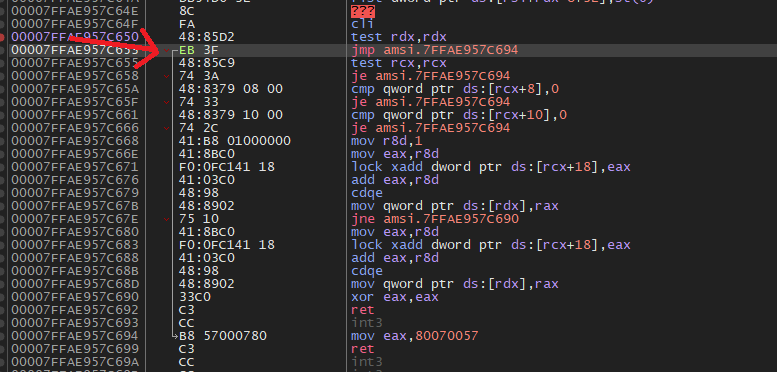Click the cli instruction

(x=363, y=24)
